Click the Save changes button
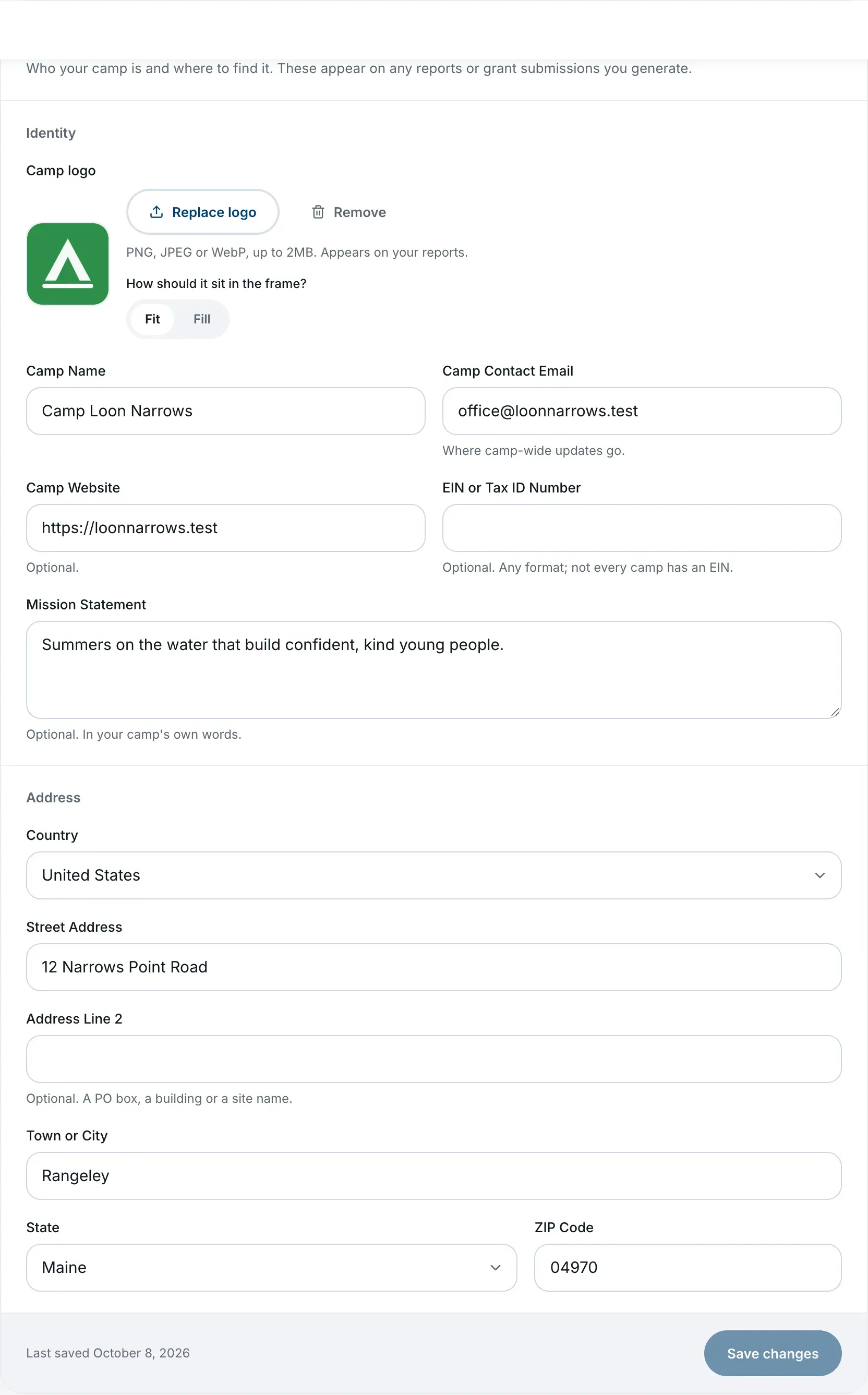868x1395 pixels. click(773, 1353)
